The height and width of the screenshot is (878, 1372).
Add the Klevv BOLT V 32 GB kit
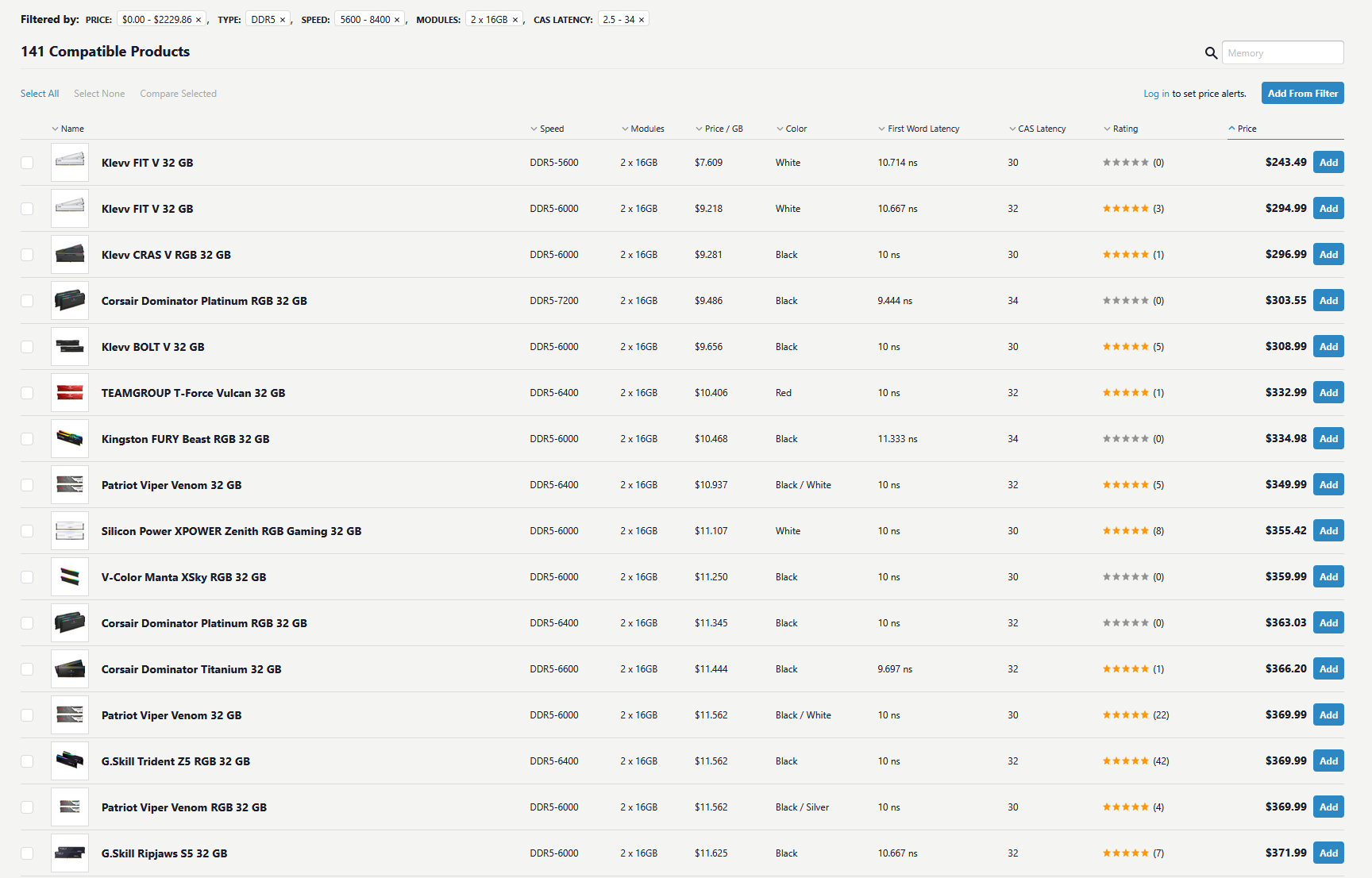1328,347
